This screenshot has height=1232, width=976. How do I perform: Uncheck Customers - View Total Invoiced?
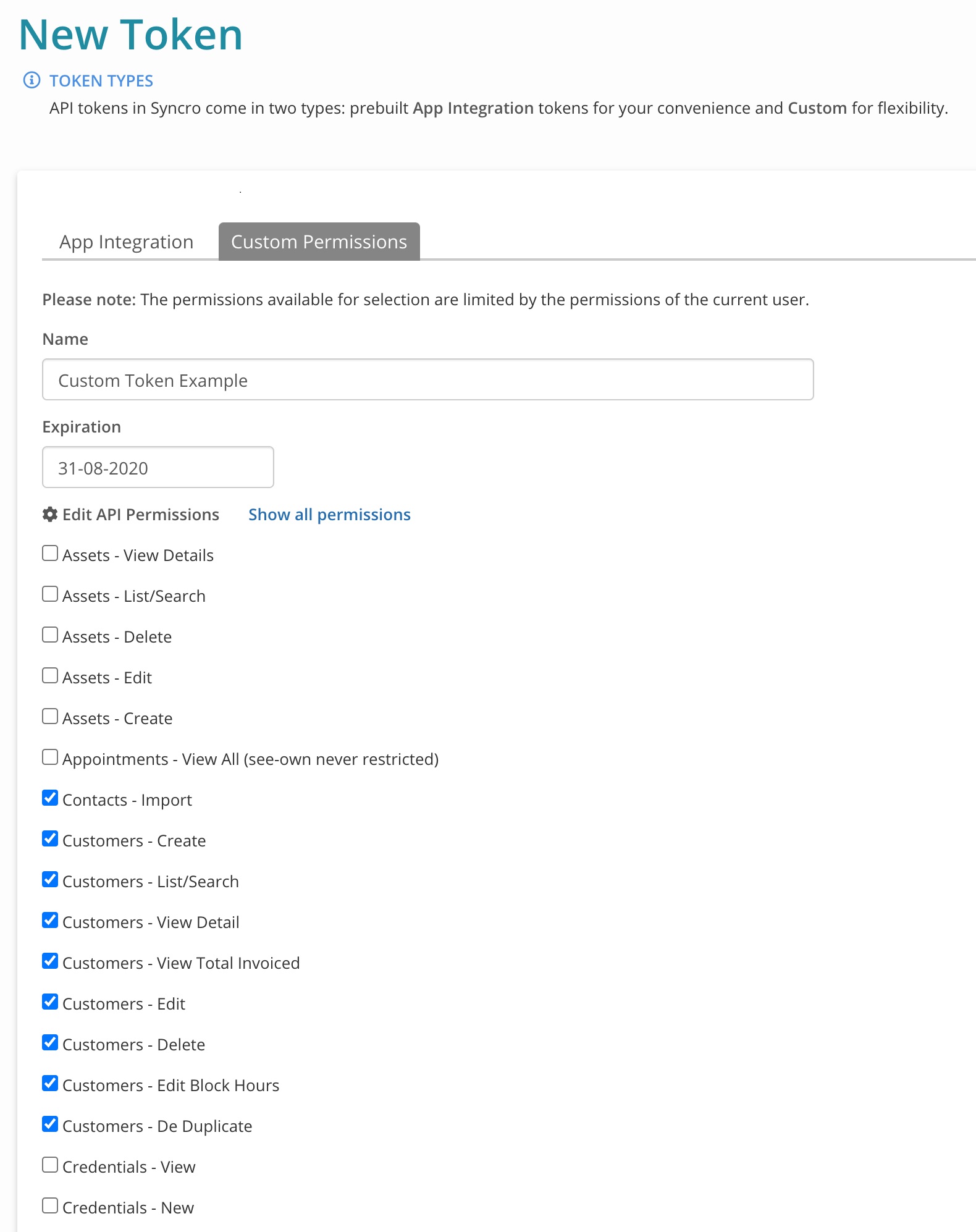coord(50,961)
